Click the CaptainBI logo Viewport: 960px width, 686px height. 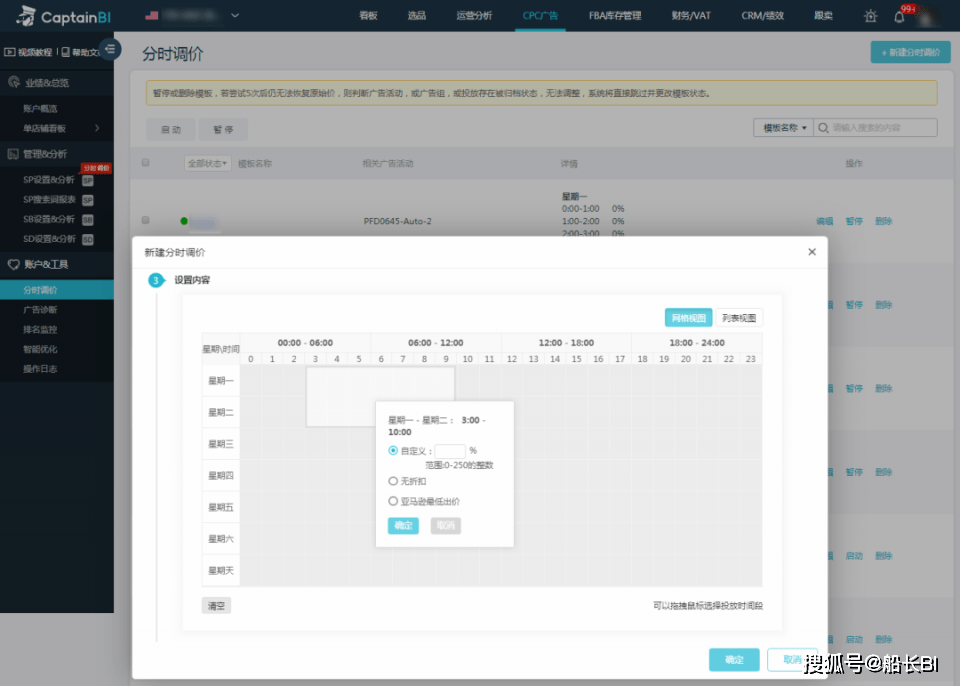tap(62, 17)
